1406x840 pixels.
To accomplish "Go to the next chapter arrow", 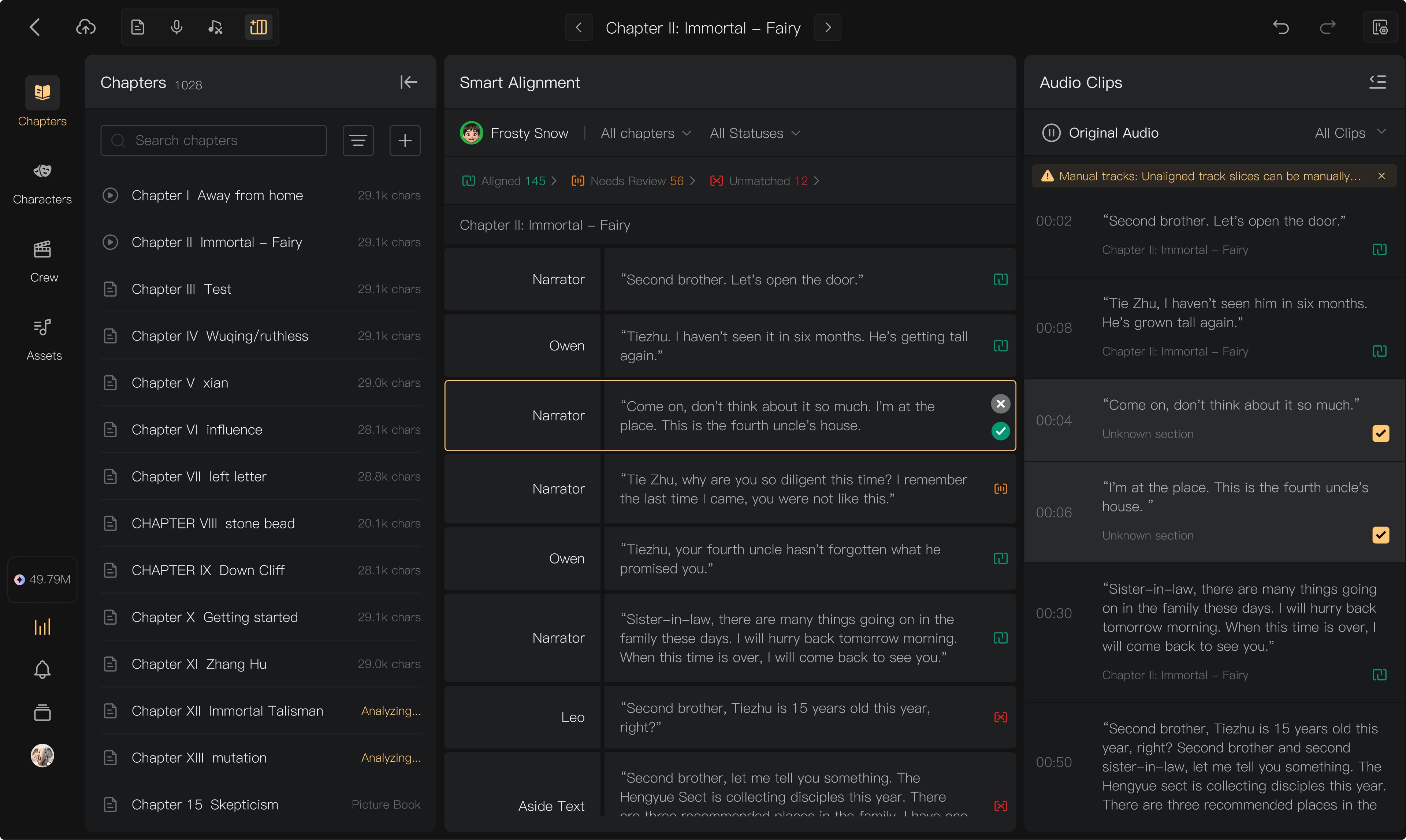I will pyautogui.click(x=828, y=28).
